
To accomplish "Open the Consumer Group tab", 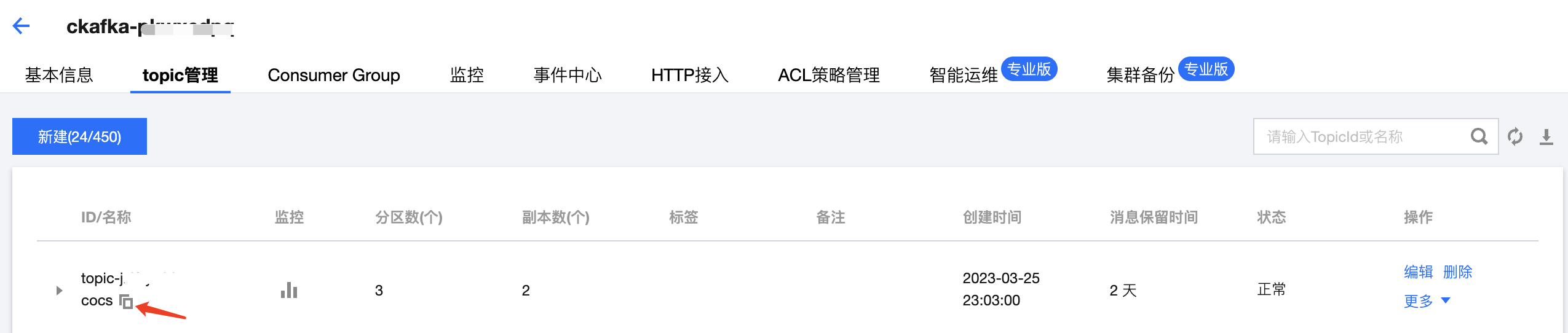I will (334, 75).
